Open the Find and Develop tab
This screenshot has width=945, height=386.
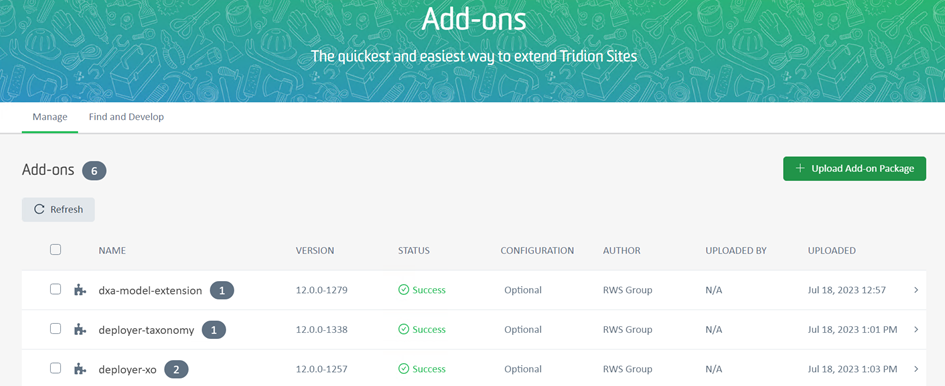pyautogui.click(x=127, y=117)
